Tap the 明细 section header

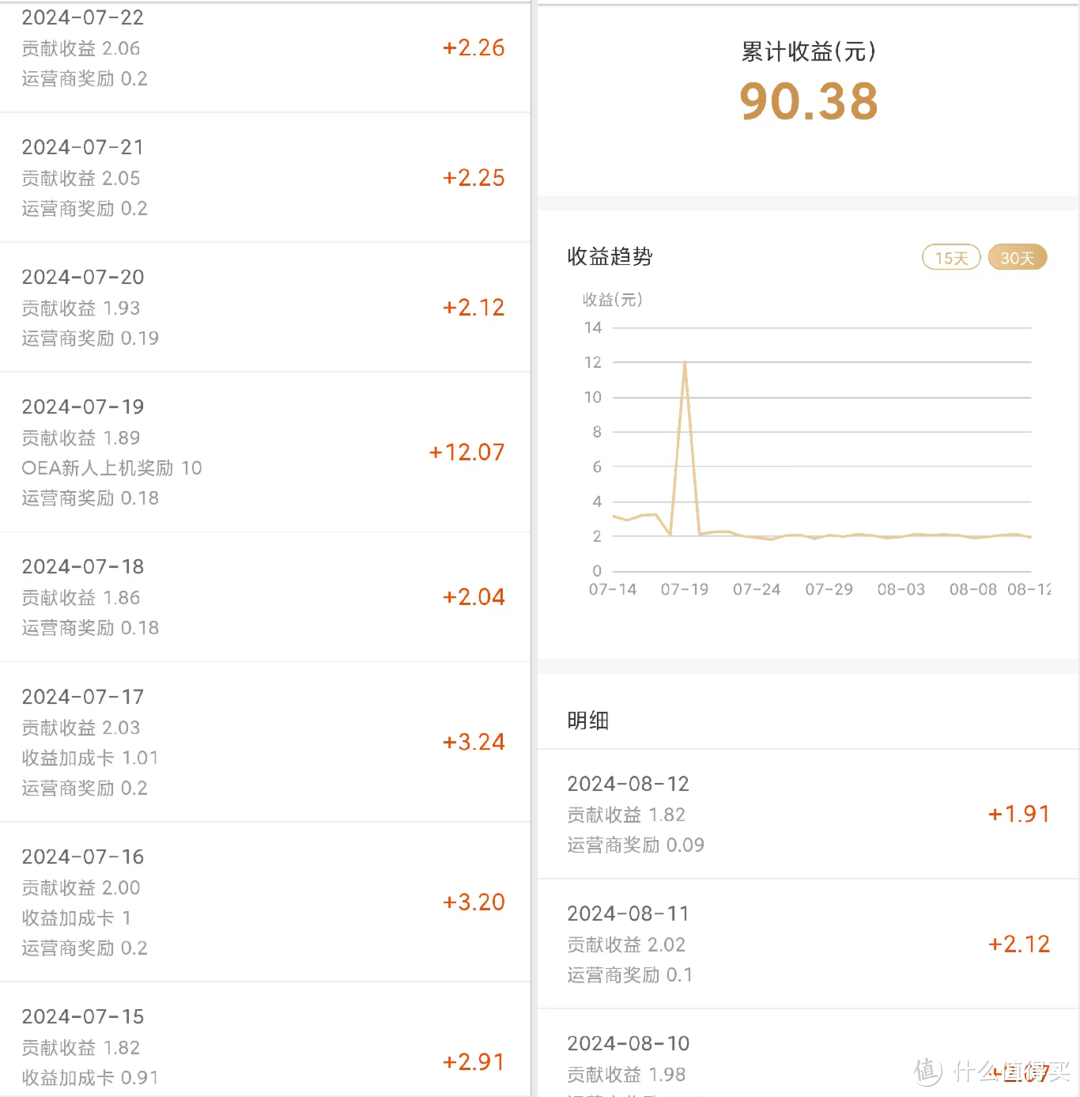(x=588, y=721)
